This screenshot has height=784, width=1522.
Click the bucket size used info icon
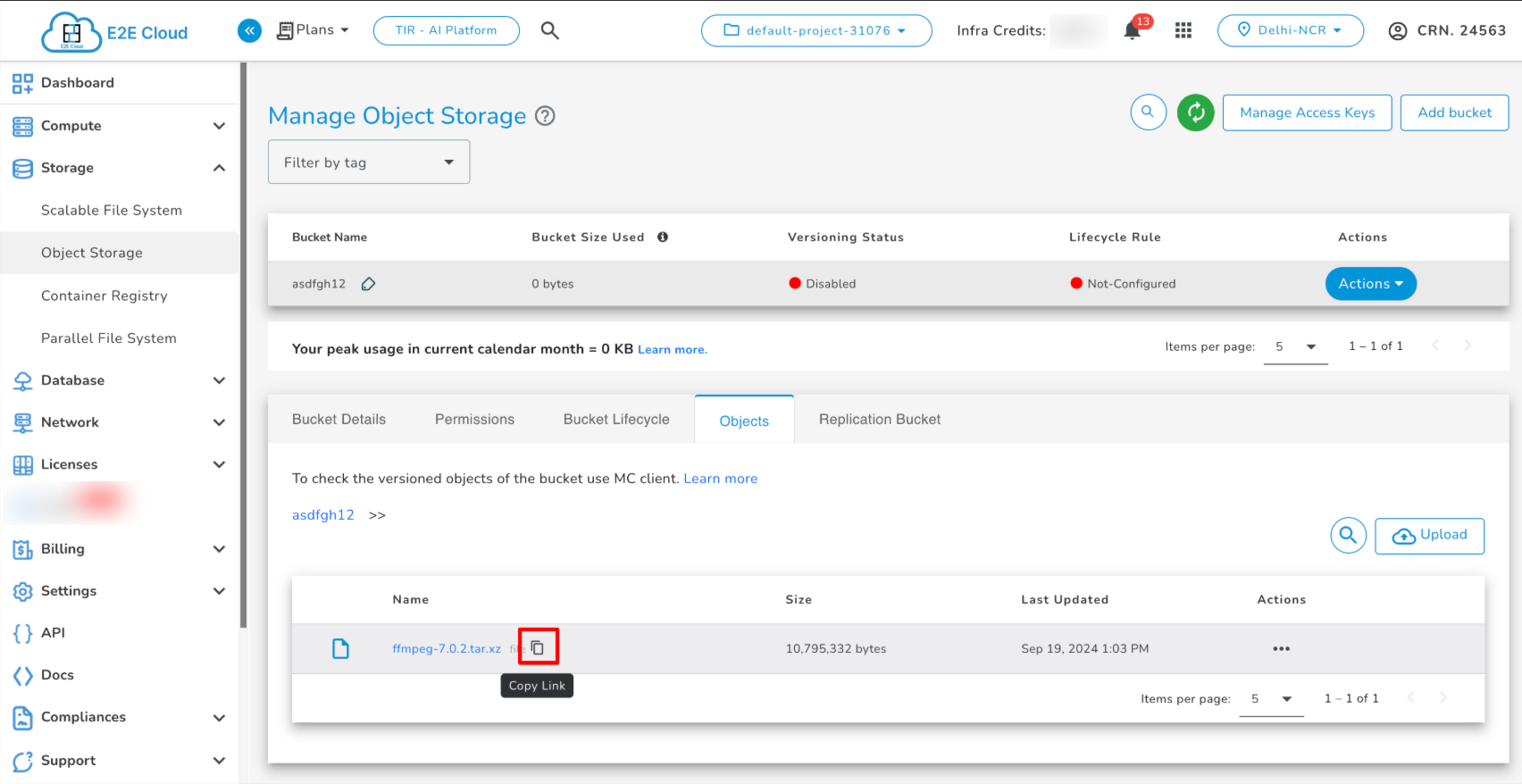663,238
